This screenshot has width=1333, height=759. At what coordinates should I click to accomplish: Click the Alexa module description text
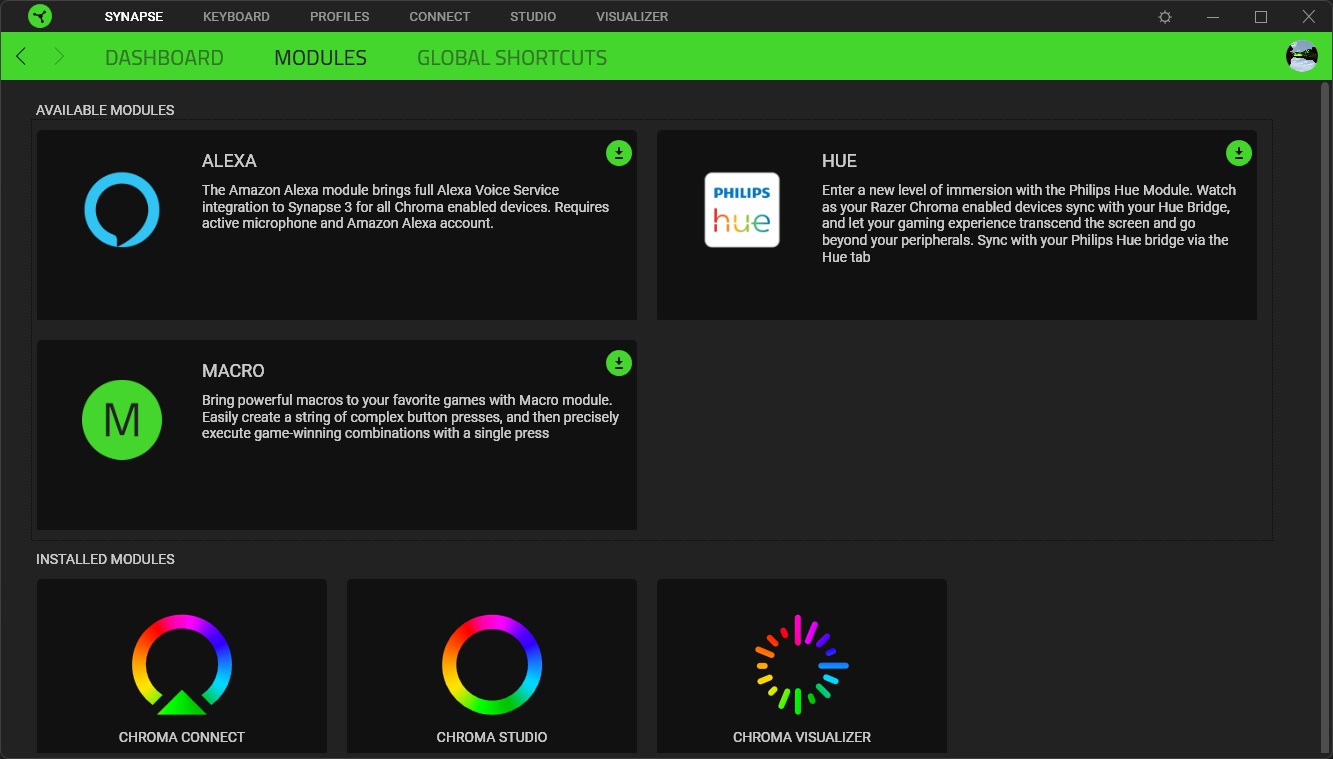pos(405,206)
